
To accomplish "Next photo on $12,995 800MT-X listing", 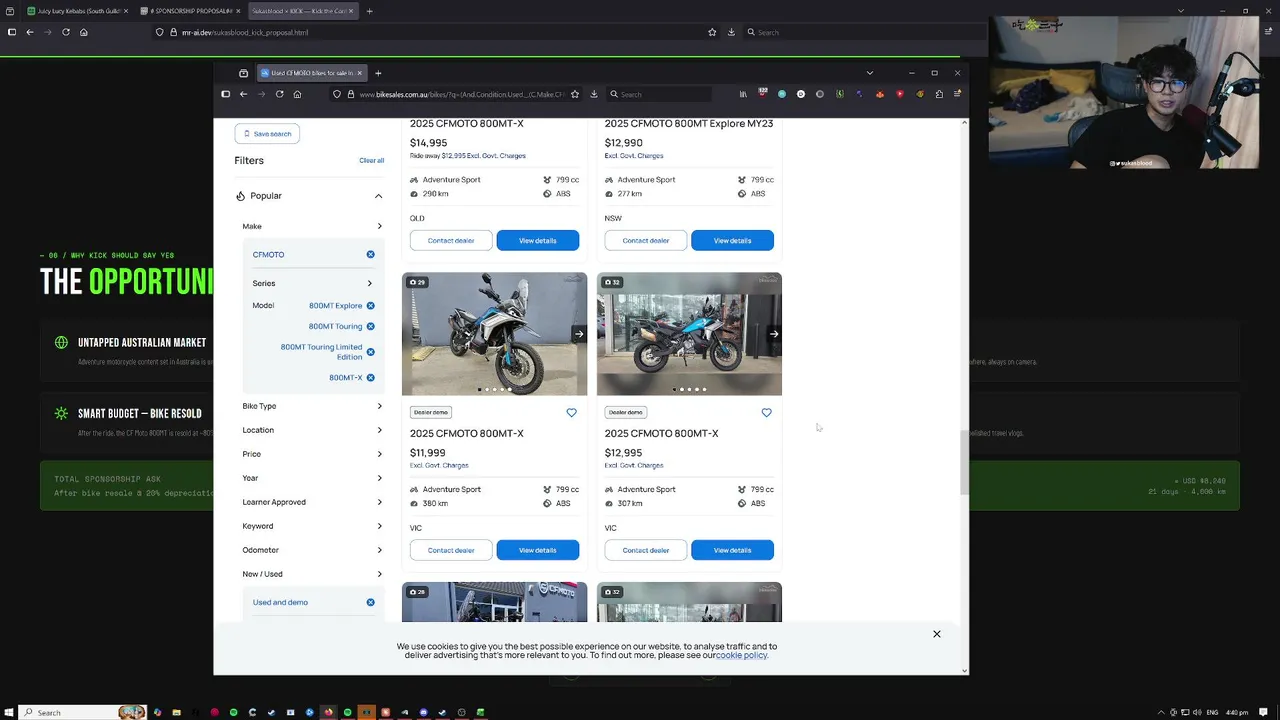I will click(x=773, y=334).
